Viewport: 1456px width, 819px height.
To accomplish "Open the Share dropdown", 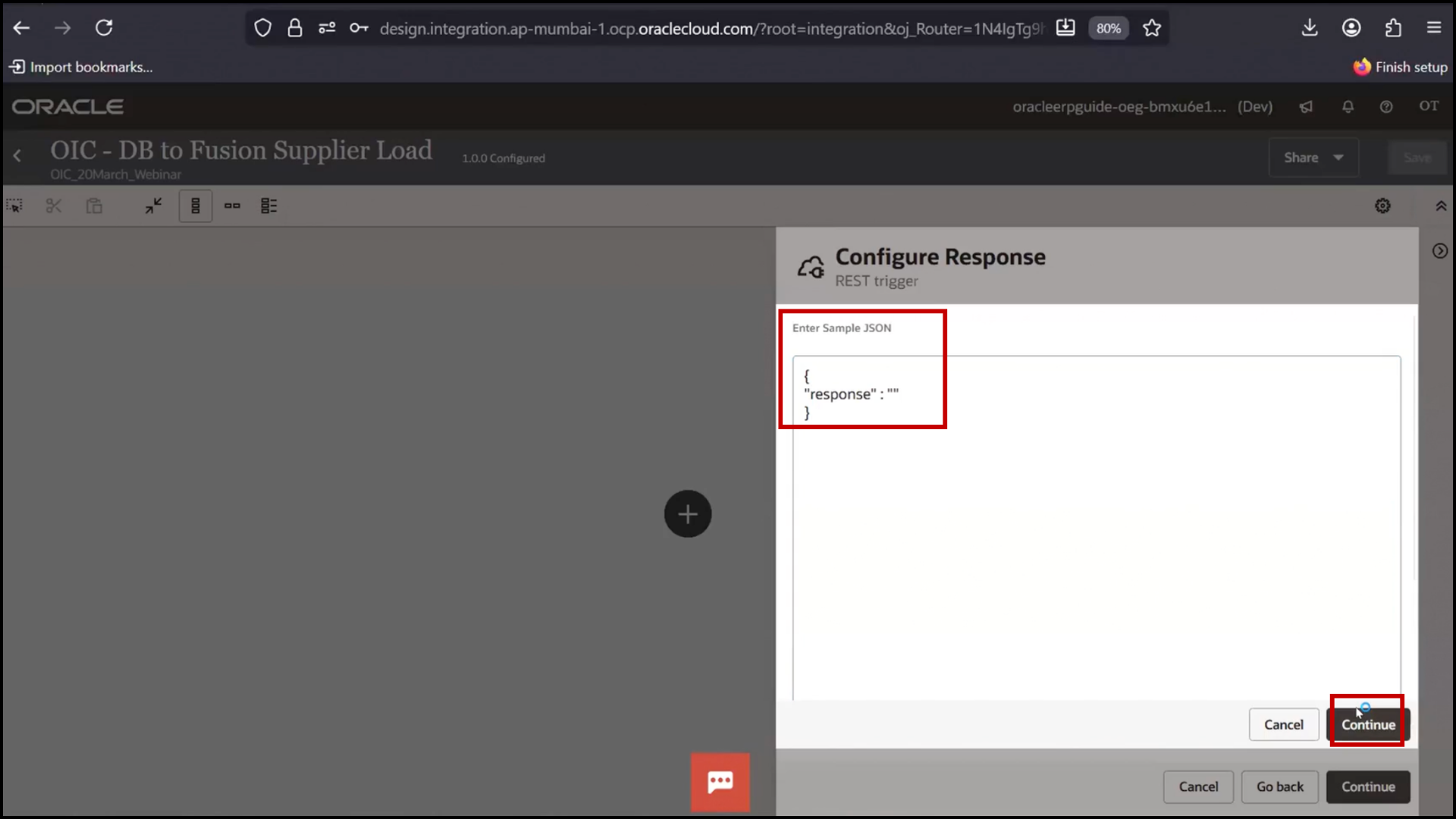I will pyautogui.click(x=1313, y=158).
